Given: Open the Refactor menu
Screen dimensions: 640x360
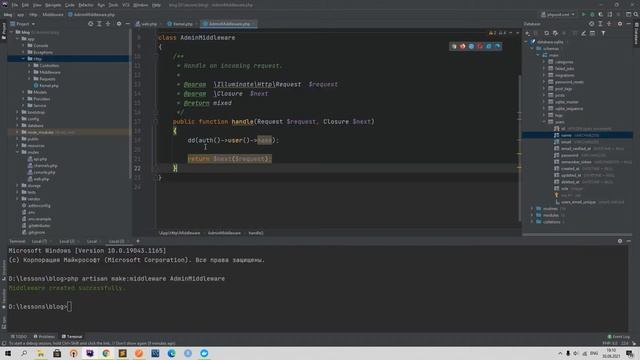Looking at the screenshot, I should point(86,5).
